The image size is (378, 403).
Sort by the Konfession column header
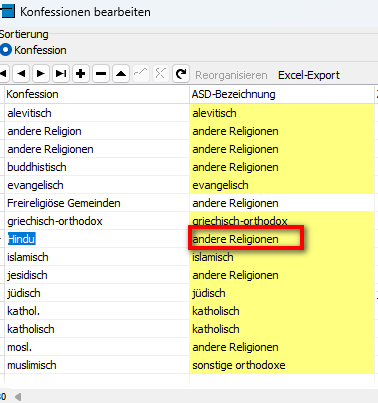[x=97, y=94]
